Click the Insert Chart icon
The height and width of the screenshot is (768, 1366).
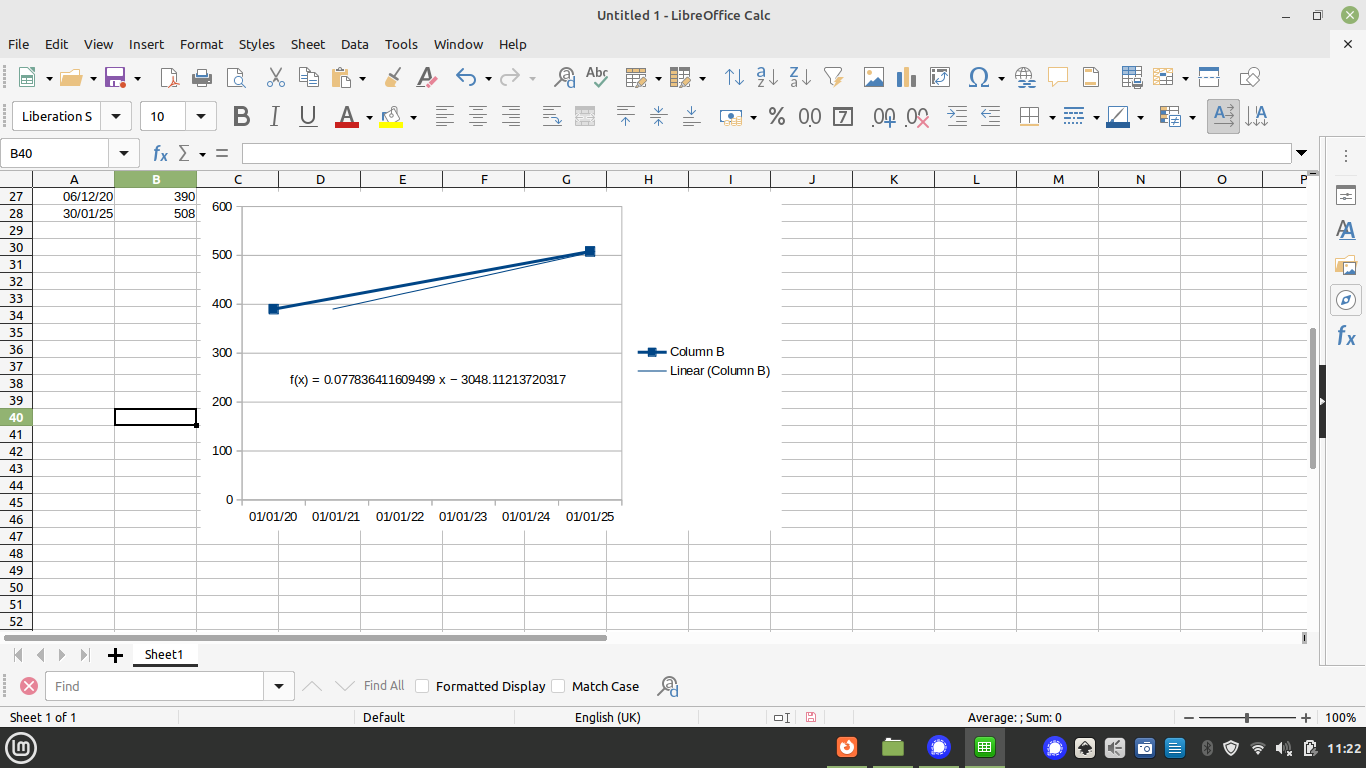click(907, 78)
